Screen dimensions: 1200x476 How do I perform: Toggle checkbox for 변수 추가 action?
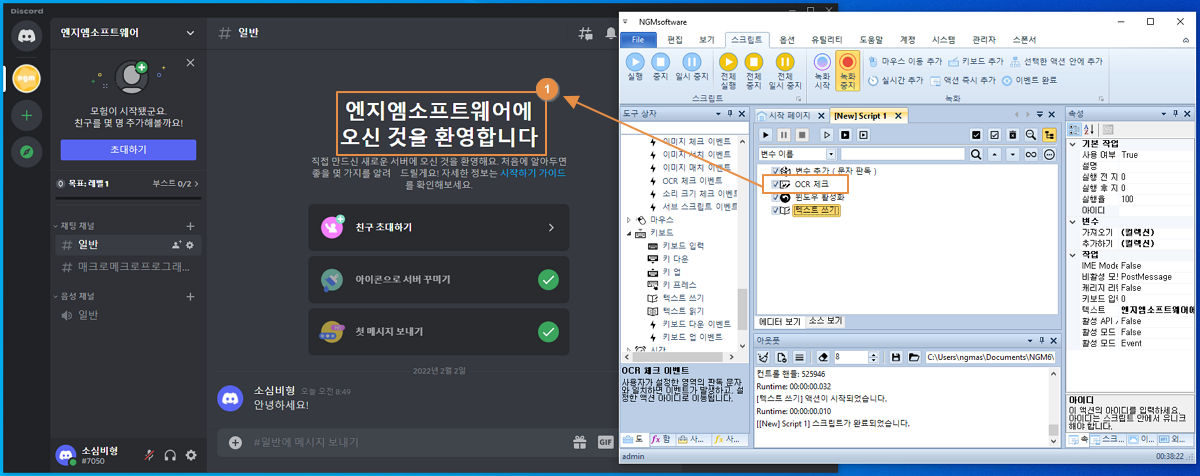click(x=777, y=171)
